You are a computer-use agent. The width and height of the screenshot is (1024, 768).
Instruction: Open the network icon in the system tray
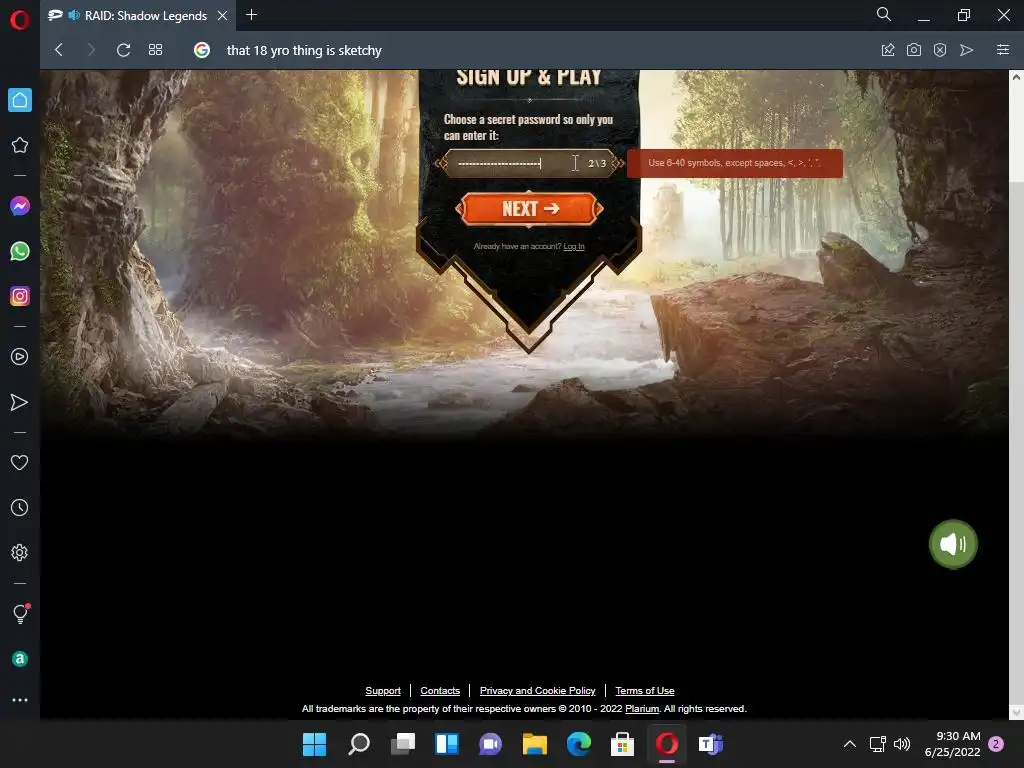pyautogui.click(x=877, y=744)
